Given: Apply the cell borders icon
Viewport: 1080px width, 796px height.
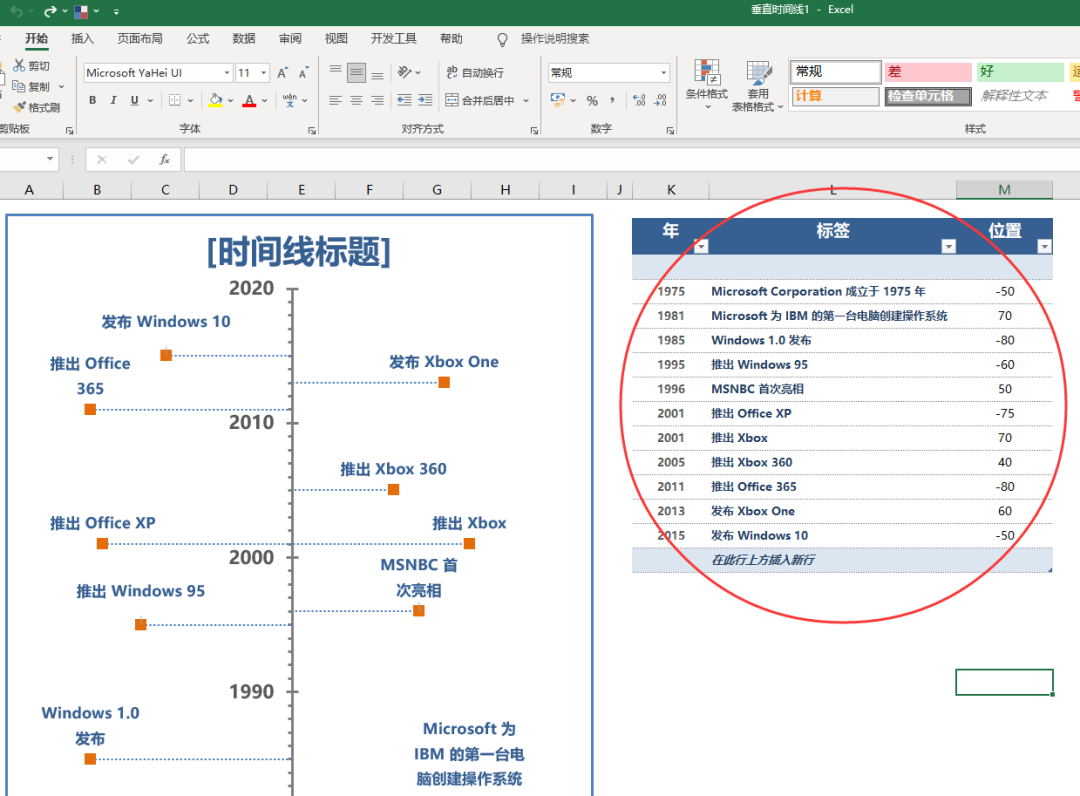Looking at the screenshot, I should click(x=175, y=101).
